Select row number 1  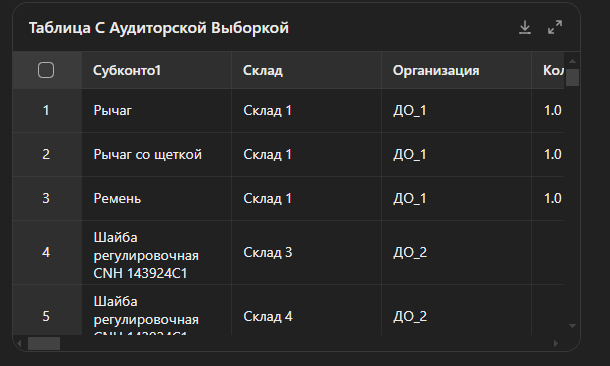point(46,110)
